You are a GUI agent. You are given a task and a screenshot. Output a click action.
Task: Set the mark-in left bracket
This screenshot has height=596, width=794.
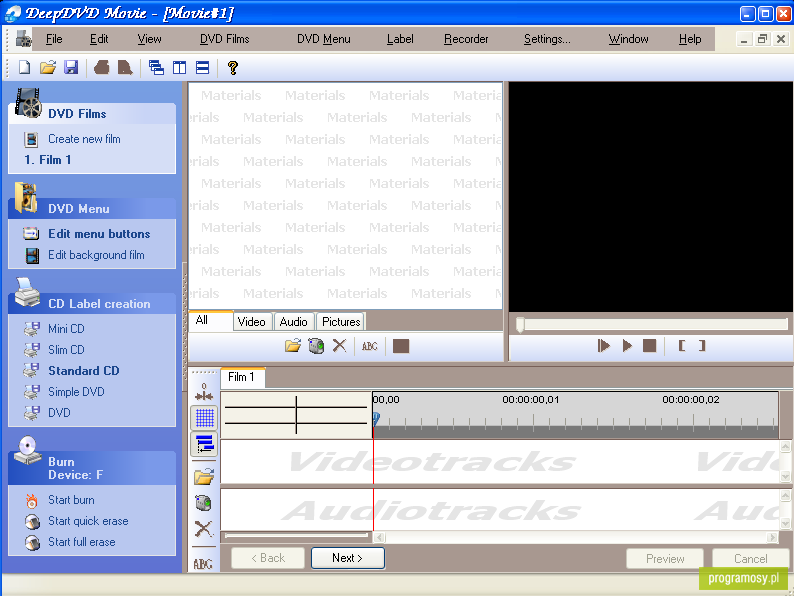682,346
